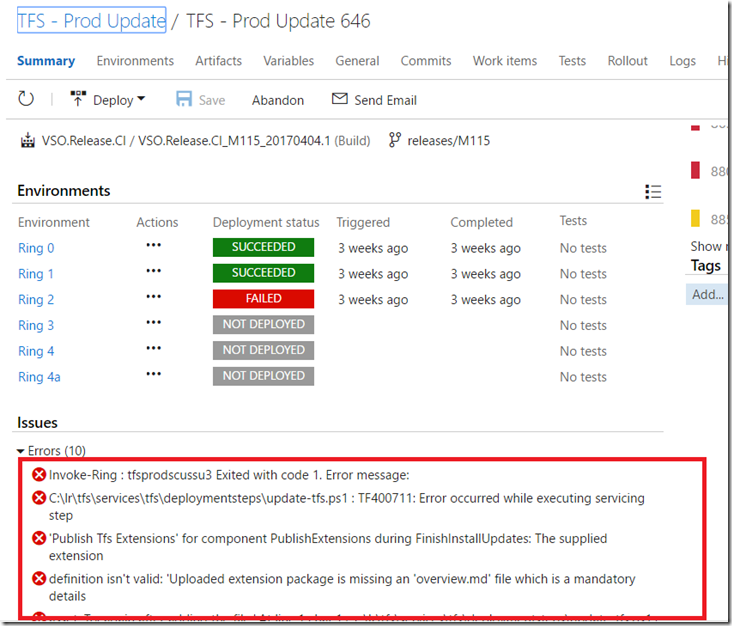Open the VSO.Release.CI_M115_20170404.1 build link
The height and width of the screenshot is (626, 732).
point(234,141)
